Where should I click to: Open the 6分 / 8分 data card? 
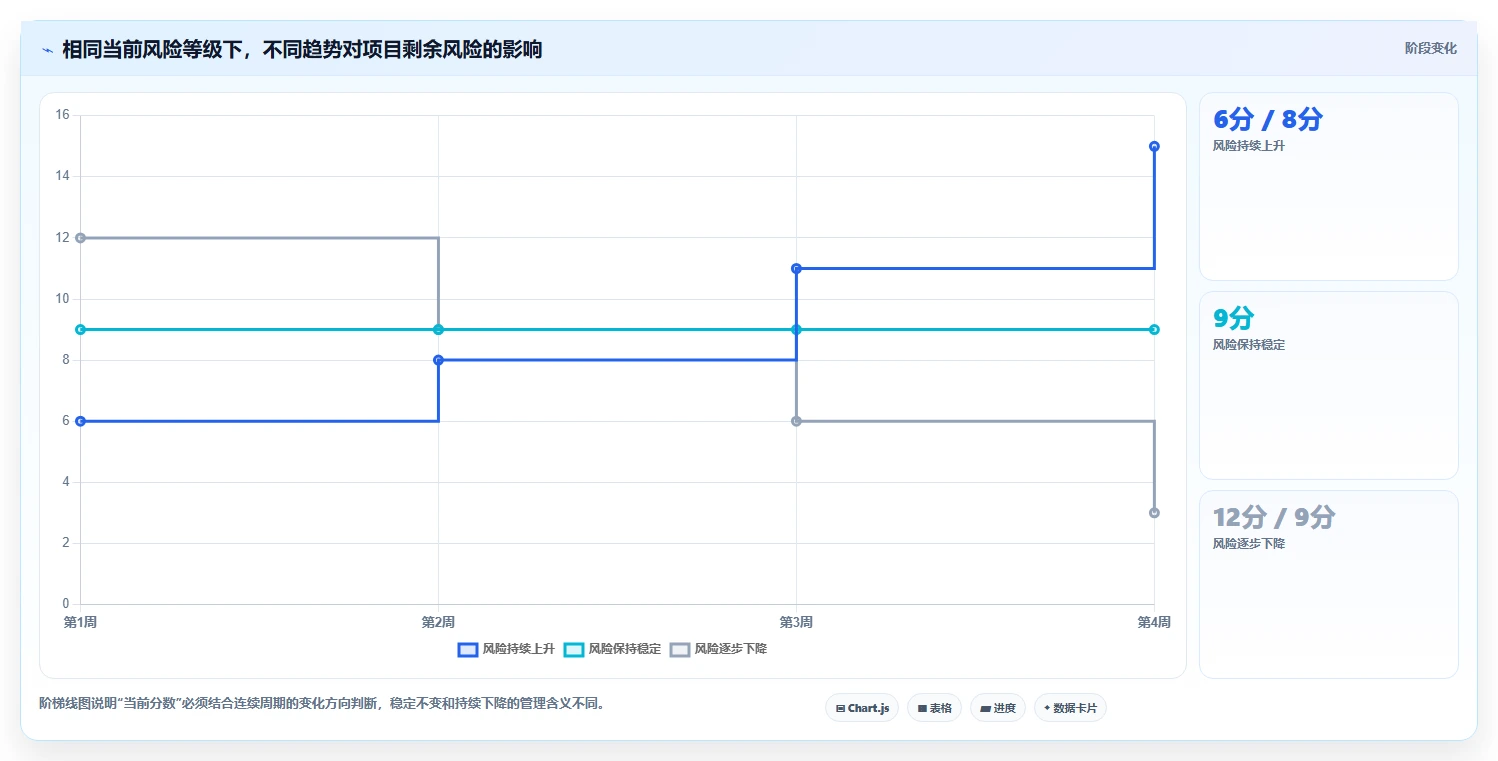click(1329, 186)
